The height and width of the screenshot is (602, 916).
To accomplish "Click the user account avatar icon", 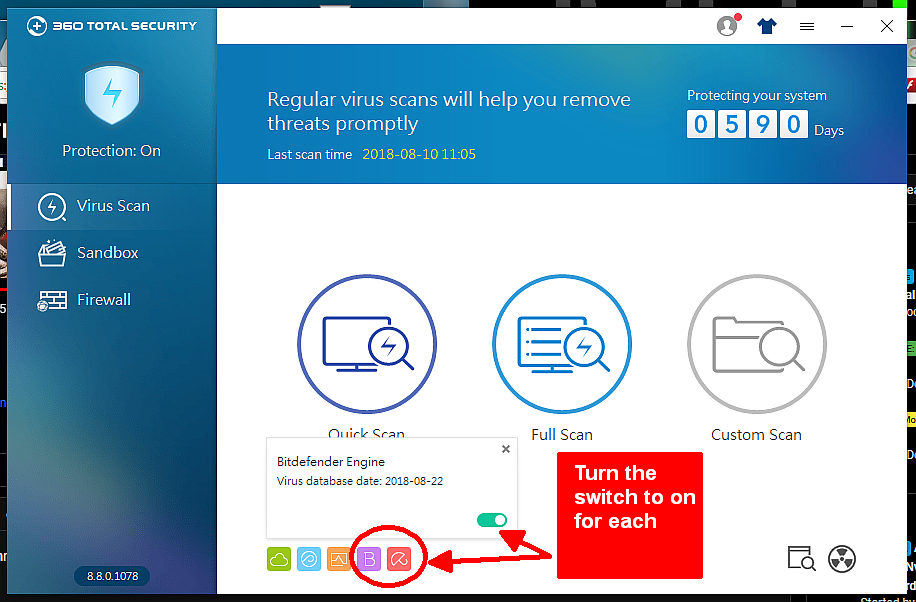I will [x=727, y=26].
